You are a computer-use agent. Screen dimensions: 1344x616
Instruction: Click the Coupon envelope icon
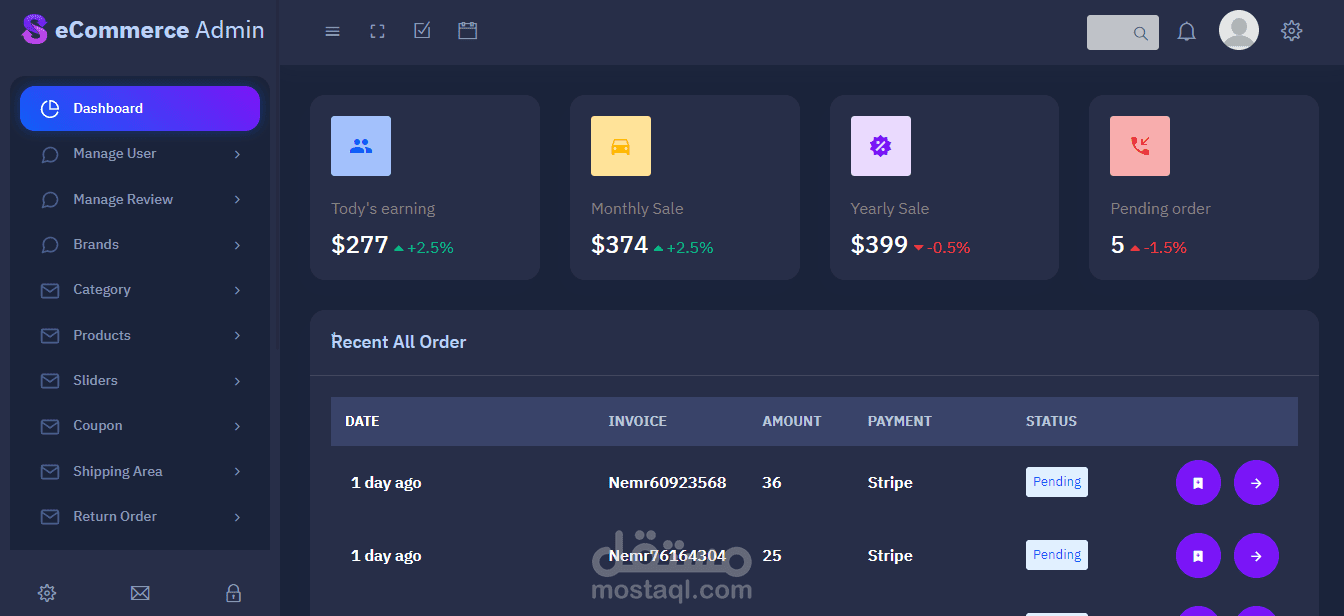point(50,427)
